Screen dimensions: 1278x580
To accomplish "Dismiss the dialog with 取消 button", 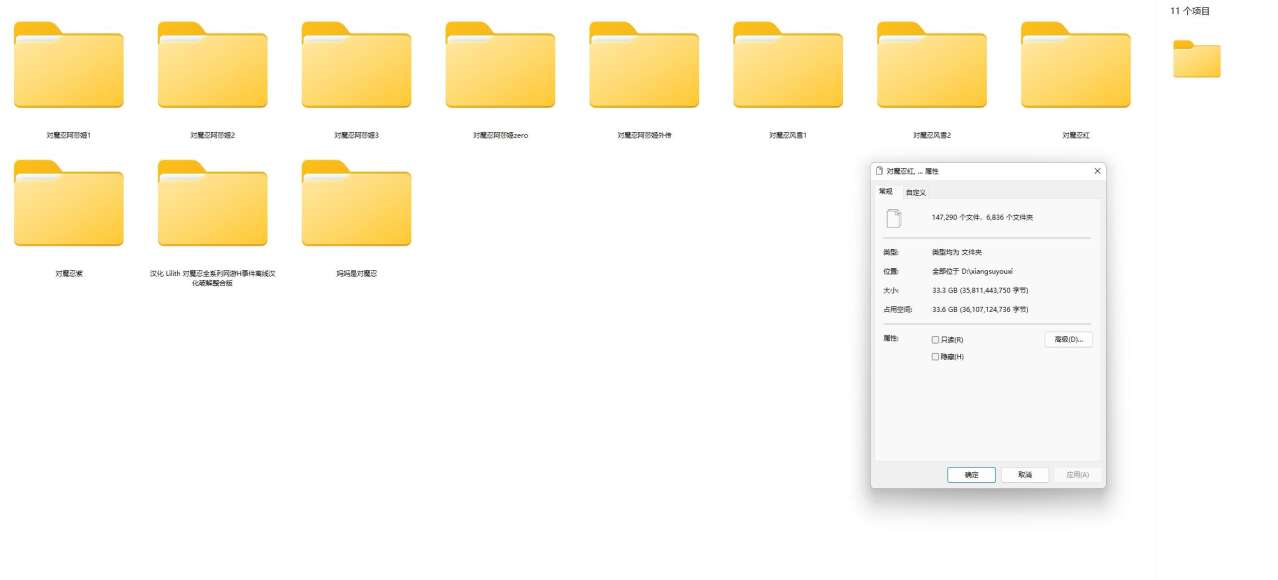I will tap(1025, 475).
